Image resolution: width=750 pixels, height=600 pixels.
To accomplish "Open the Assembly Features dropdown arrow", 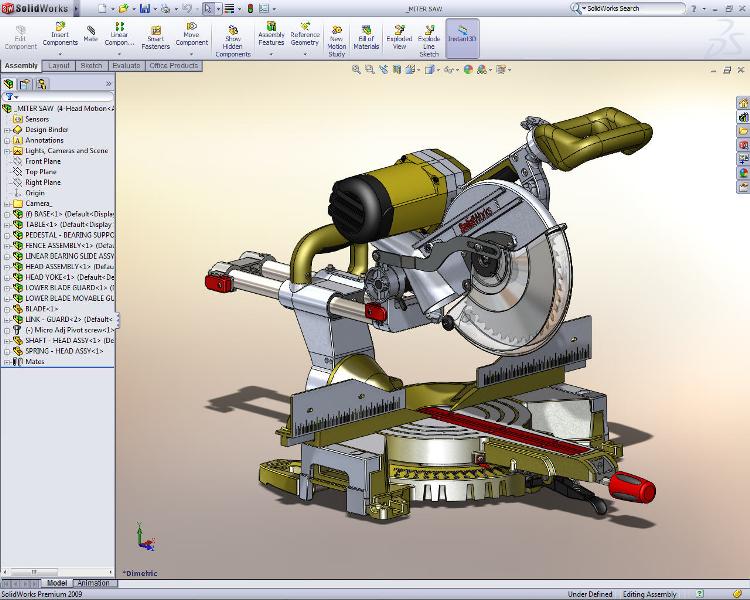I will point(271,54).
